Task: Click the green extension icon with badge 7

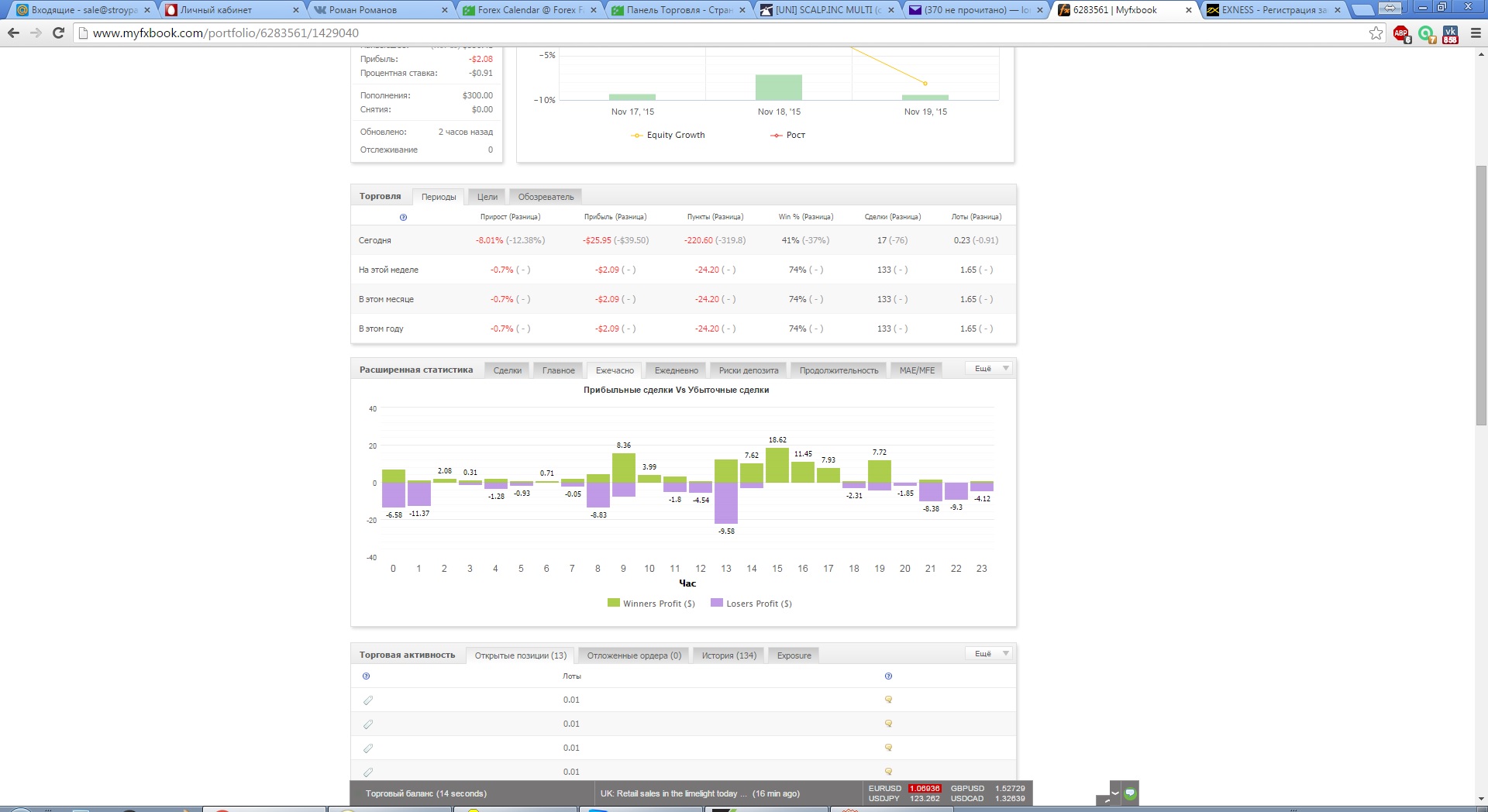Action: point(1426,33)
